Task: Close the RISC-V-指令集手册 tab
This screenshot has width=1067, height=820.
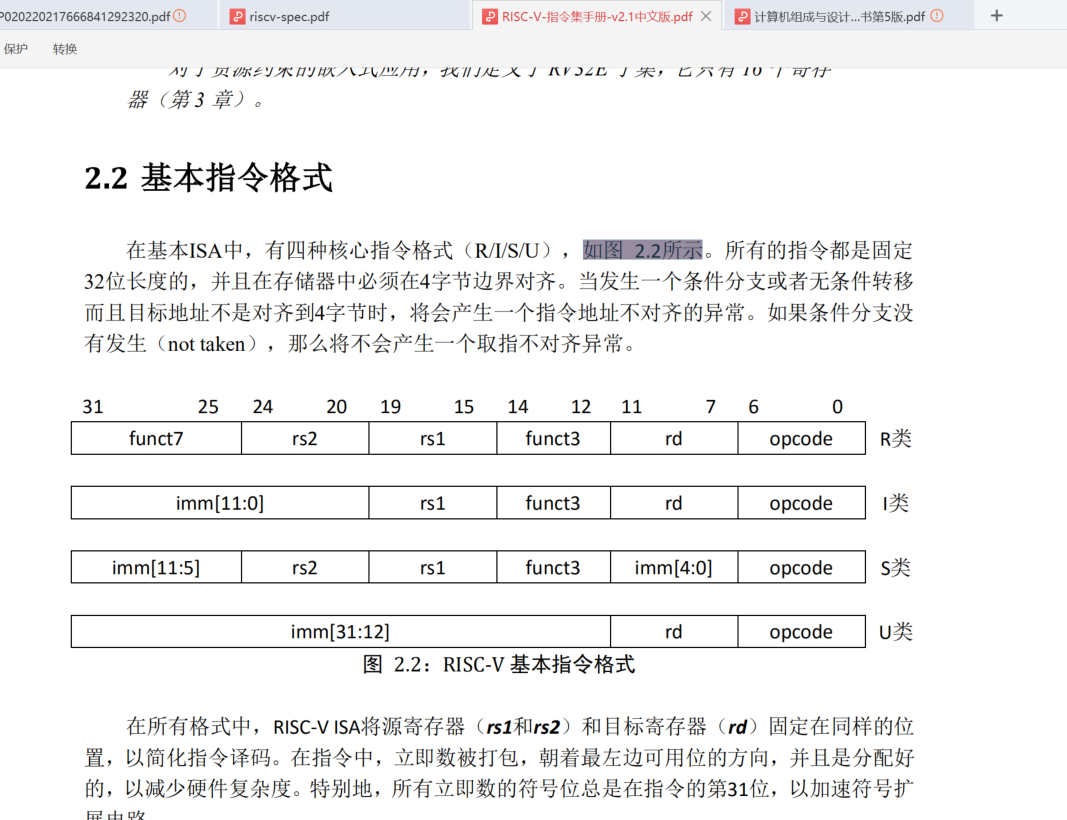Action: pyautogui.click(x=706, y=16)
